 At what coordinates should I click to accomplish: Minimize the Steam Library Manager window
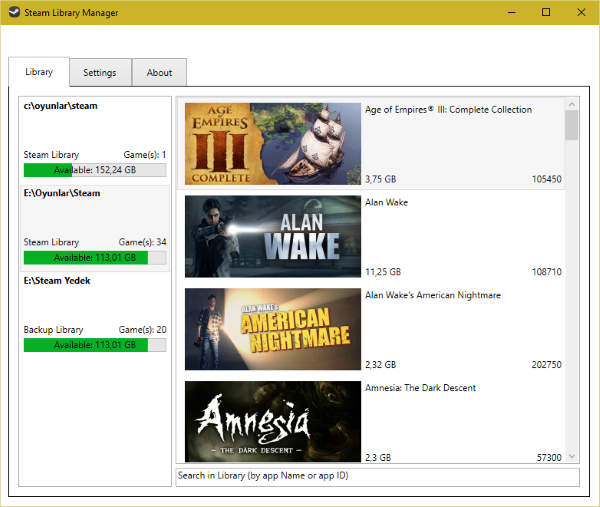pos(512,12)
